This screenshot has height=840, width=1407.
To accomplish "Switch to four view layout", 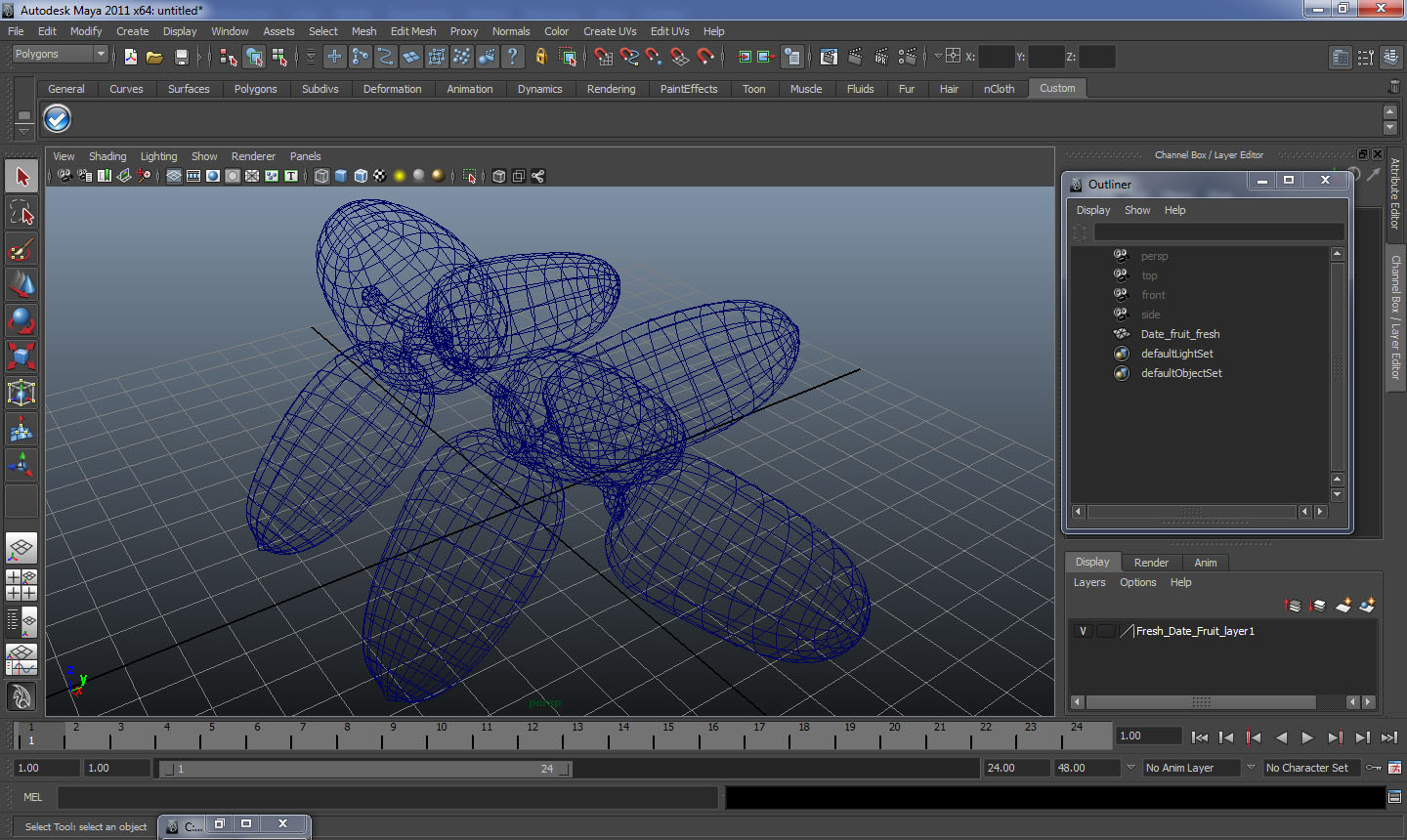I will click(x=21, y=584).
